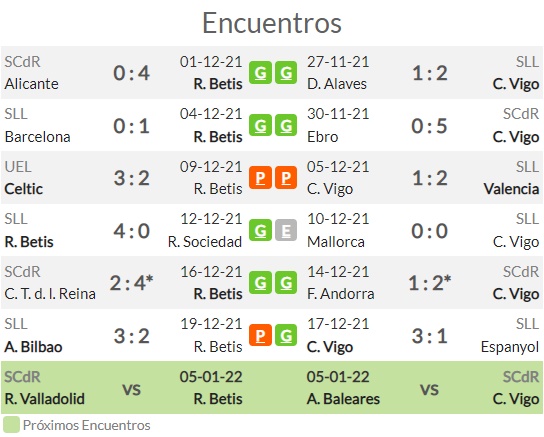Click the Próximos Encuentros green legend swatch

[x=11, y=425]
